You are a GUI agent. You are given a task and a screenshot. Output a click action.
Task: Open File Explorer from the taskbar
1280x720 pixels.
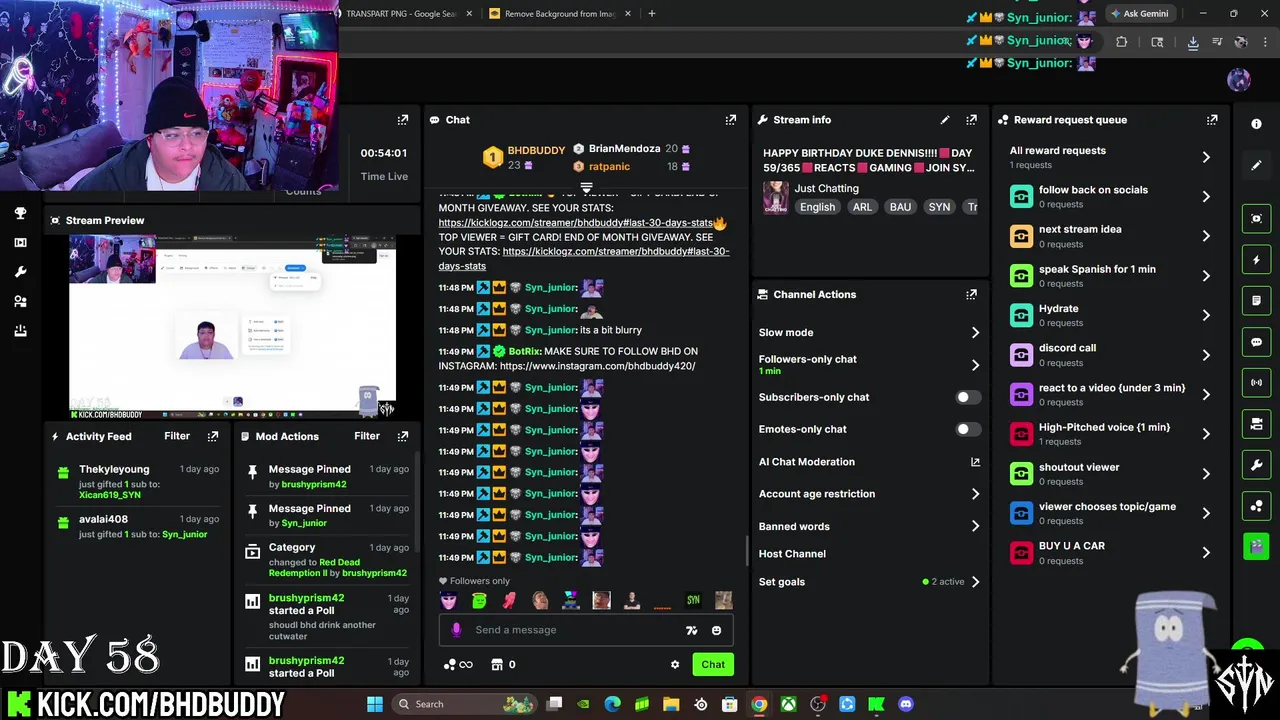point(671,704)
